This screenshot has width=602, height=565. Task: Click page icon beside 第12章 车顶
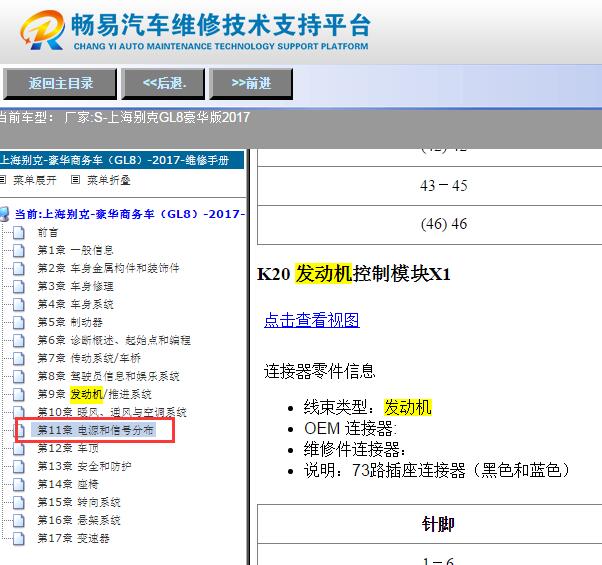coord(18,448)
